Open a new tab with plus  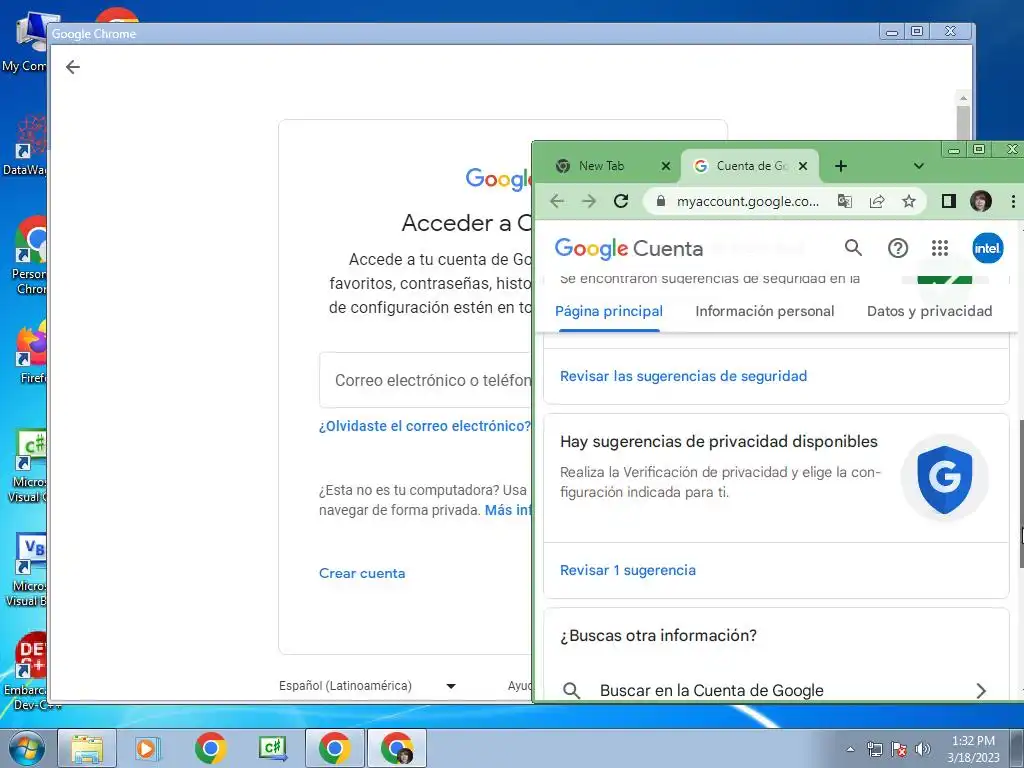[x=841, y=166]
